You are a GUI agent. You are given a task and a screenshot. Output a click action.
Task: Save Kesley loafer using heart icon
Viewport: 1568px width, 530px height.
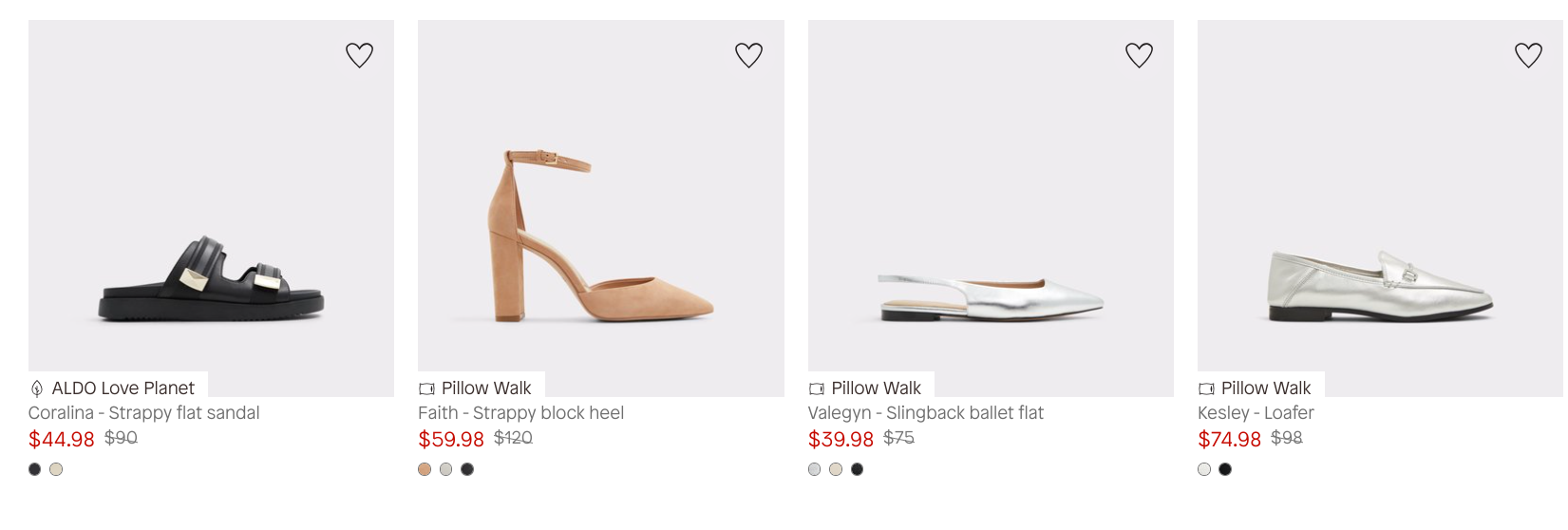1528,55
